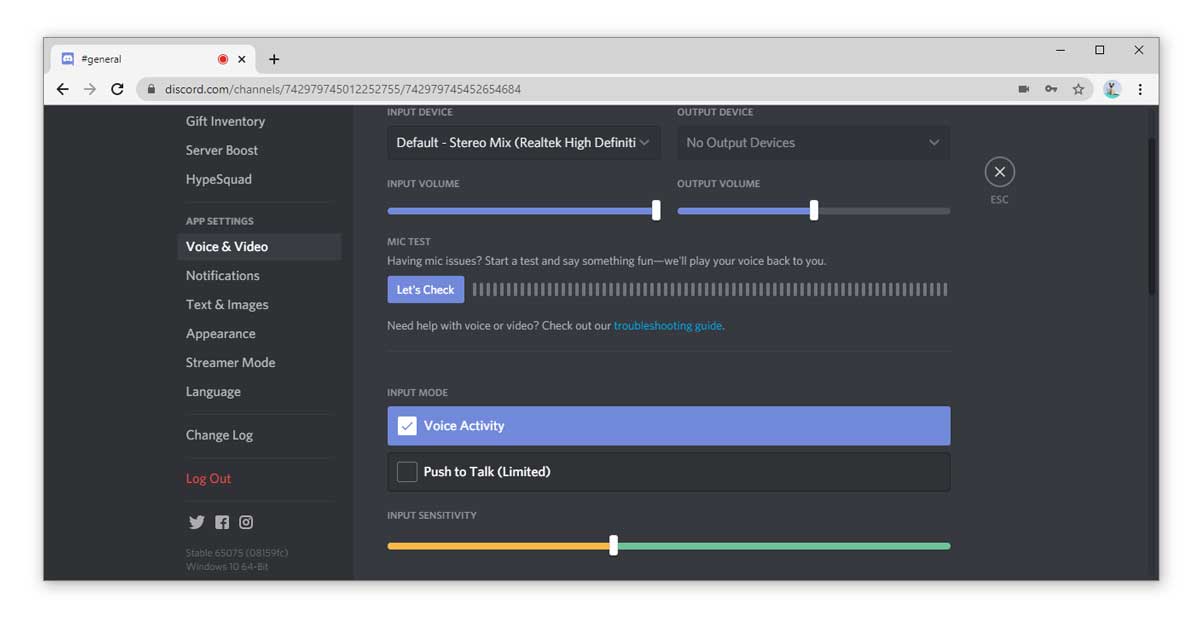The width and height of the screenshot is (1200, 619).
Task: Click the Input Sensitivity slider handle
Action: coord(613,545)
